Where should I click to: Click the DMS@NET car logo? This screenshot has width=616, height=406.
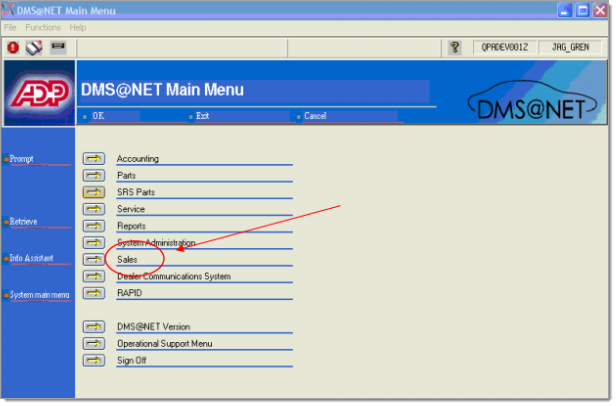pyautogui.click(x=532, y=101)
